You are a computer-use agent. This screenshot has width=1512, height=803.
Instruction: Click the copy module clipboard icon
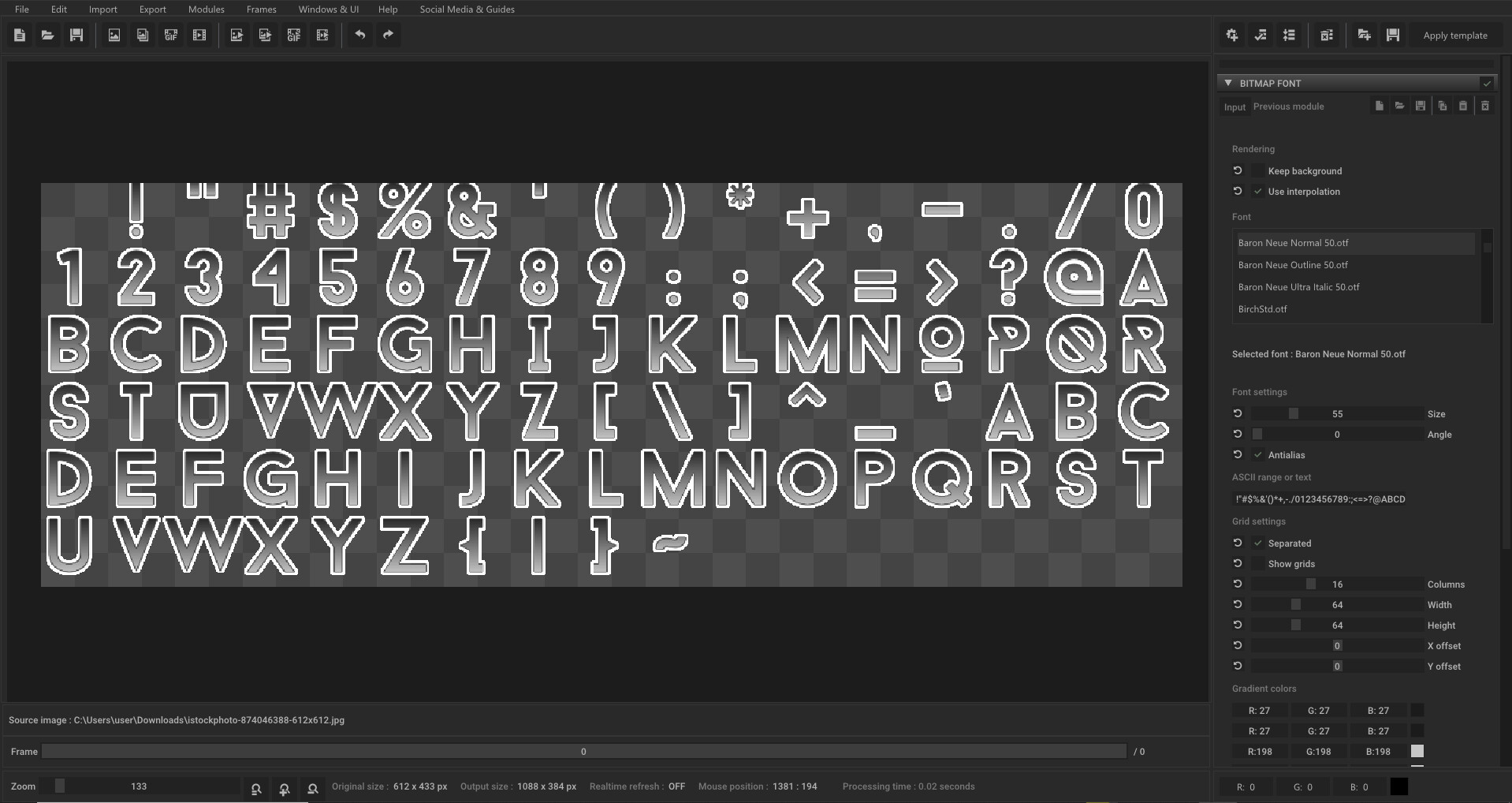1442,106
